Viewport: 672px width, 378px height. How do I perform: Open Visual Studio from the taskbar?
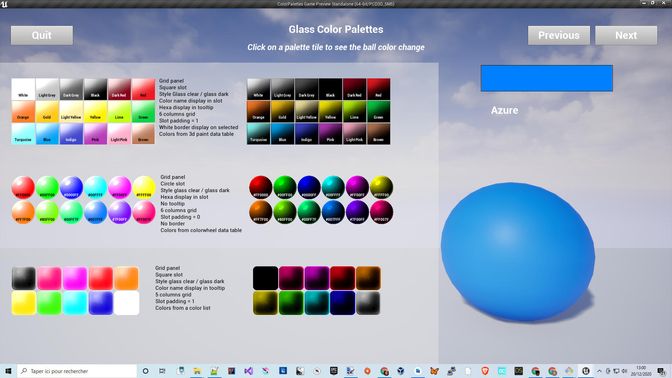click(x=248, y=371)
